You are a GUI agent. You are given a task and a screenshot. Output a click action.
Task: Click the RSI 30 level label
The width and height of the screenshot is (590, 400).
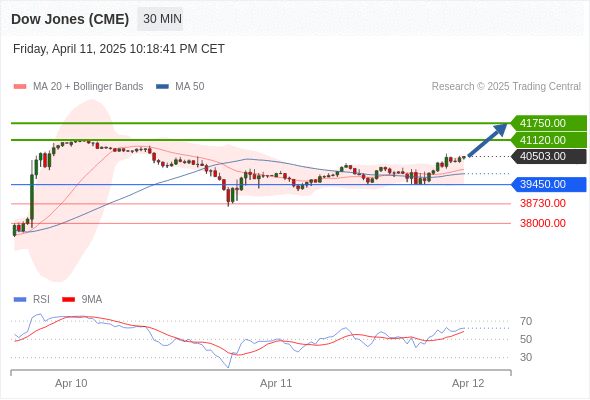pyautogui.click(x=526, y=357)
